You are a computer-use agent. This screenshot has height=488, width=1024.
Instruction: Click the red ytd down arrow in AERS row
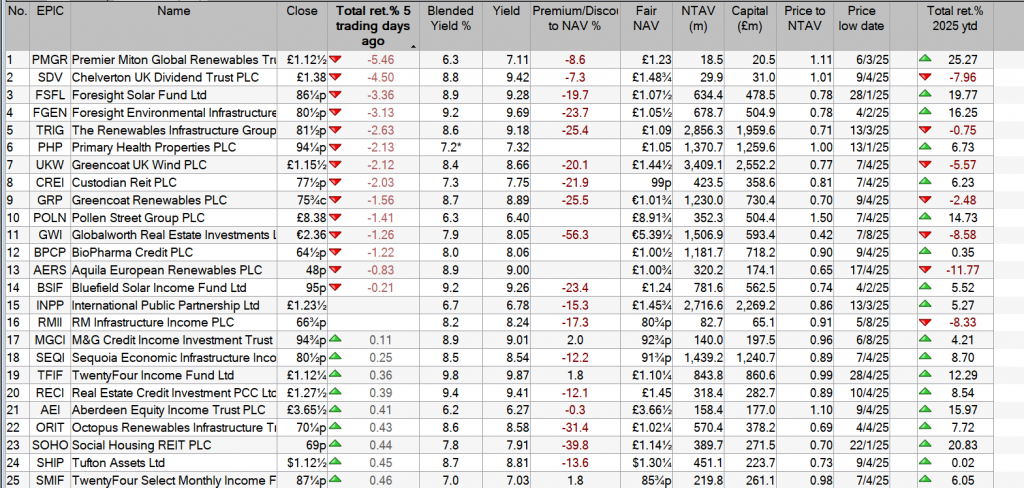point(924,270)
